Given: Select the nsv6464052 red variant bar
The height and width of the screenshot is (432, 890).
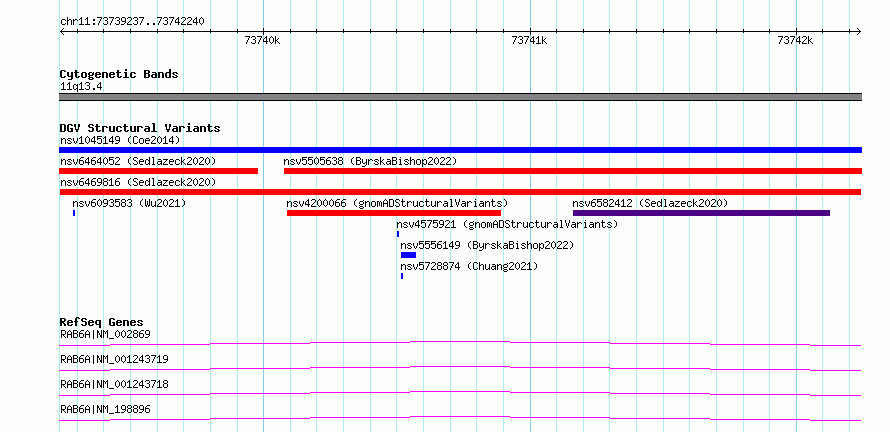Looking at the screenshot, I should coord(158,171).
